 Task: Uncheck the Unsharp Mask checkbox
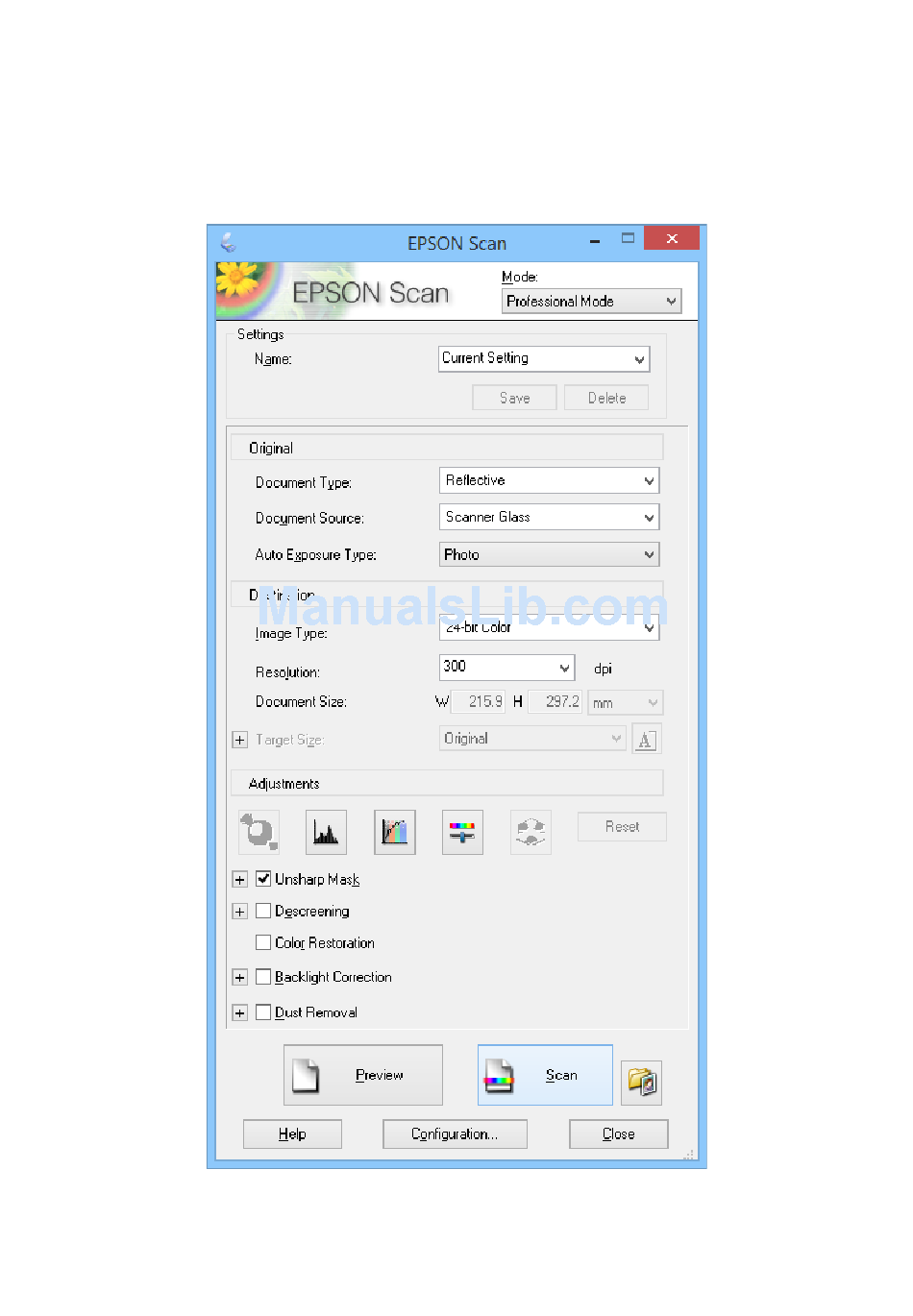coord(263,879)
